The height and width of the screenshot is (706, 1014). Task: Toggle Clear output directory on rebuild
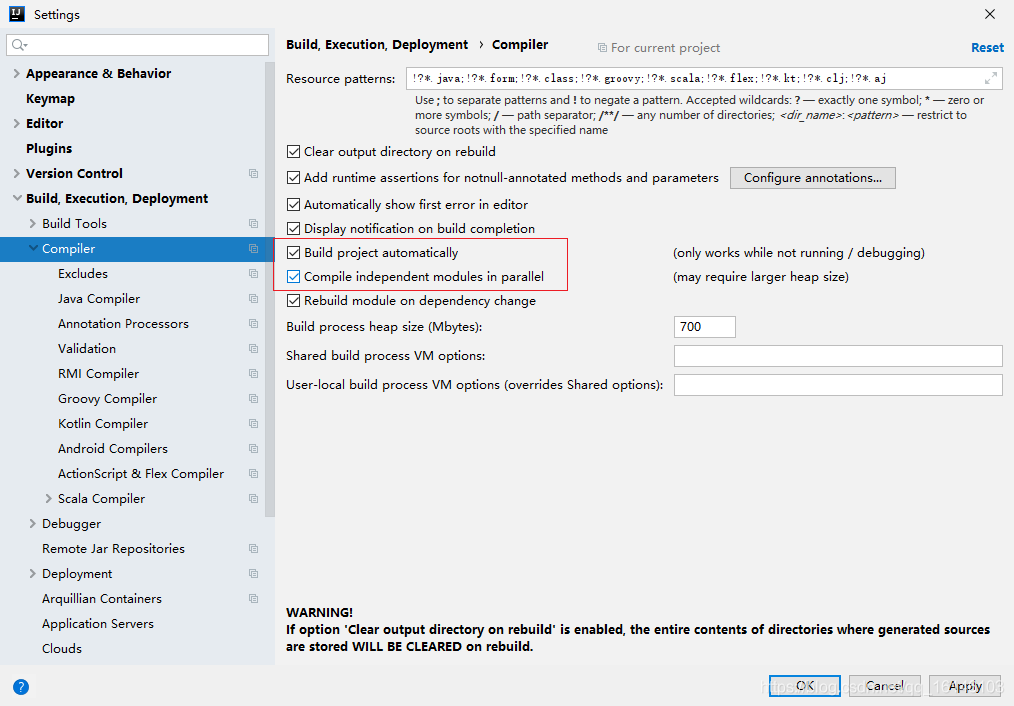point(294,152)
